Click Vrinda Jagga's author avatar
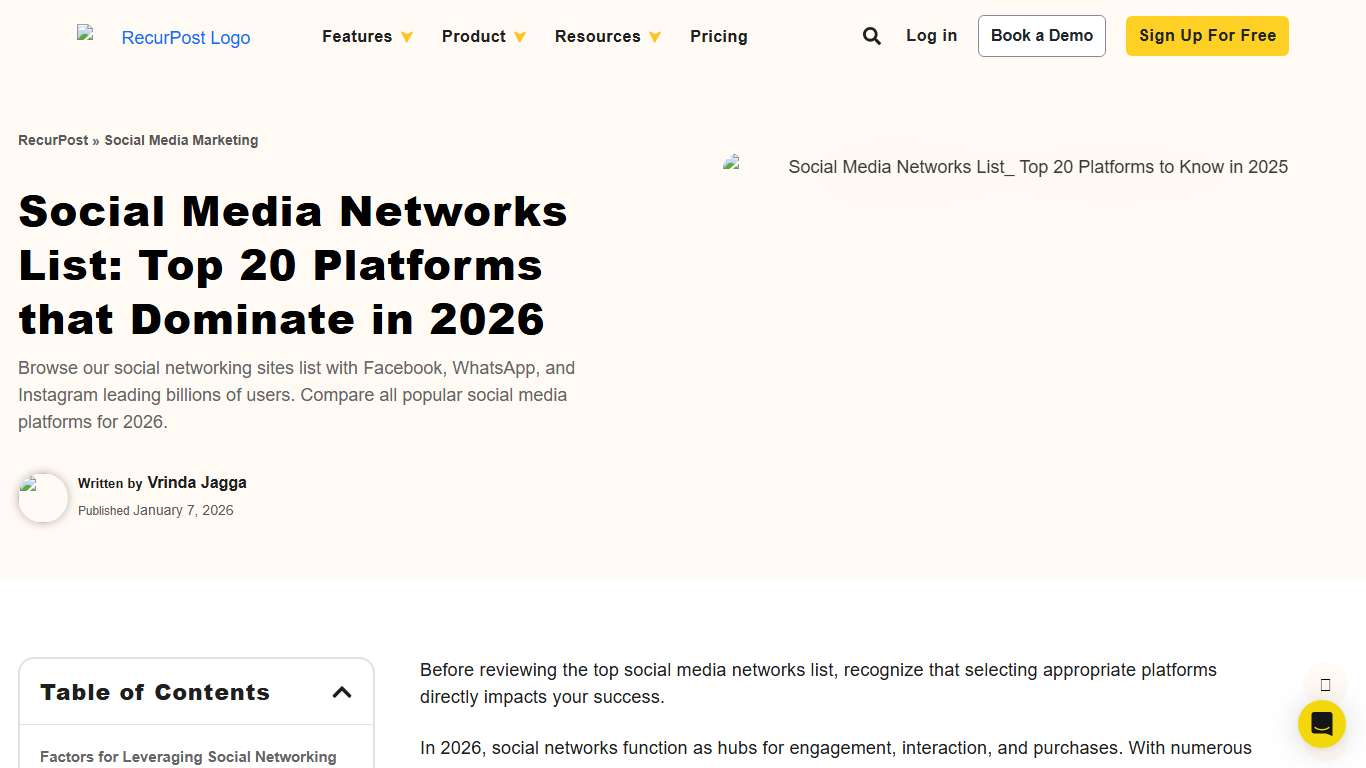 click(x=43, y=498)
